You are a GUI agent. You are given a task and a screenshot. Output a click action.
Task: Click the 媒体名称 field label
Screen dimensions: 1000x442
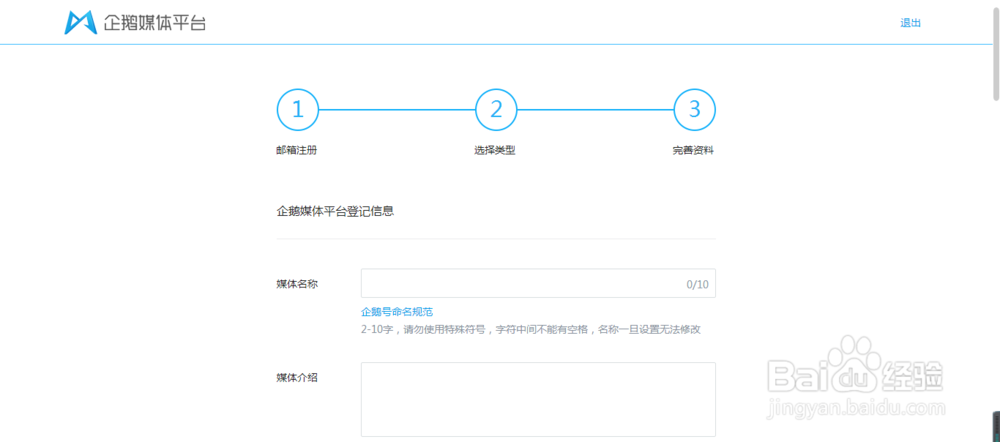(x=297, y=284)
